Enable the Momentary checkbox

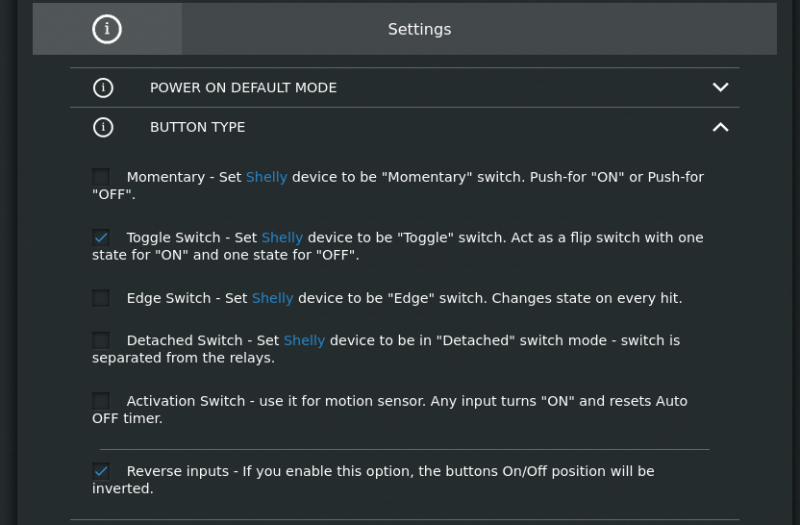[101, 177]
